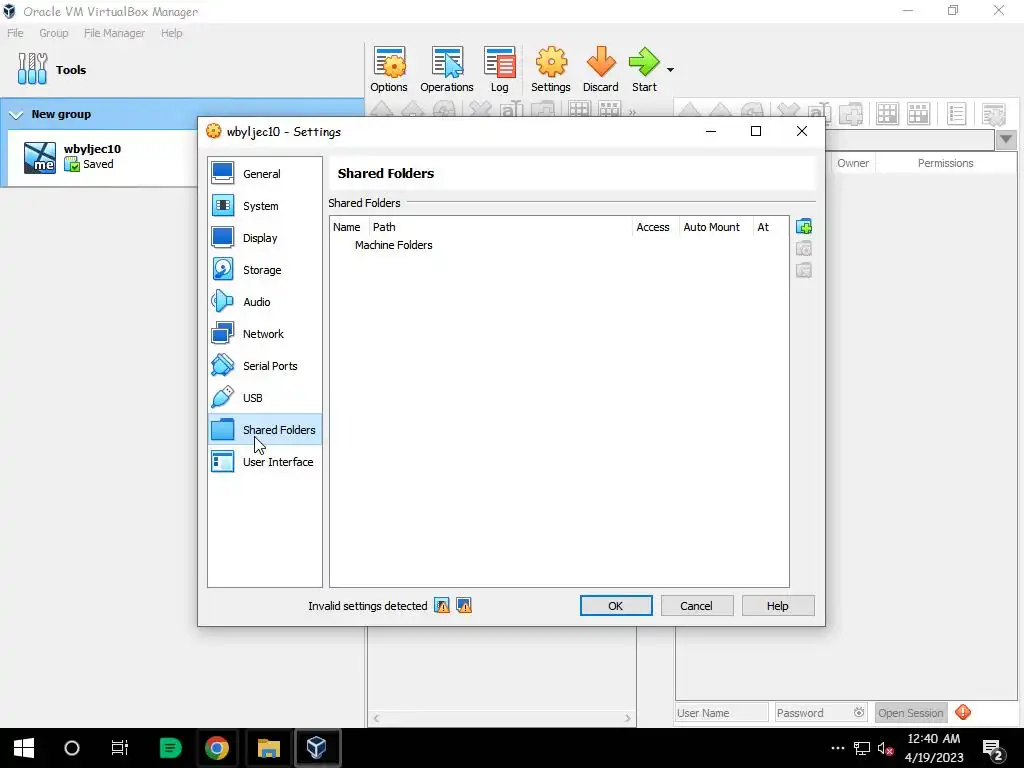Open Task View on the taskbar
The image size is (1024, 768).
[x=120, y=748]
